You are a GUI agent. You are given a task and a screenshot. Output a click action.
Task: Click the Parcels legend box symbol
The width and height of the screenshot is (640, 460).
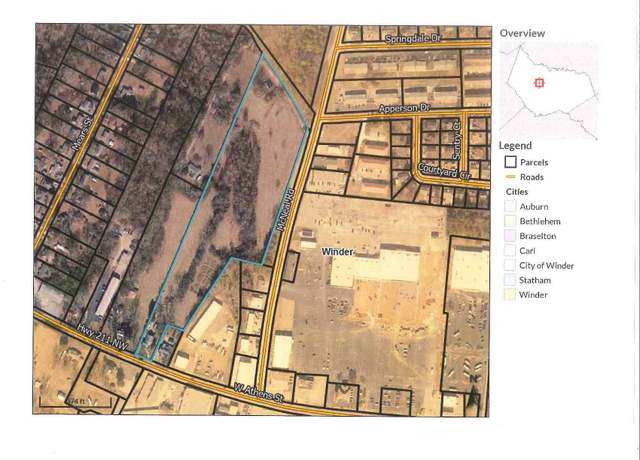pos(510,162)
